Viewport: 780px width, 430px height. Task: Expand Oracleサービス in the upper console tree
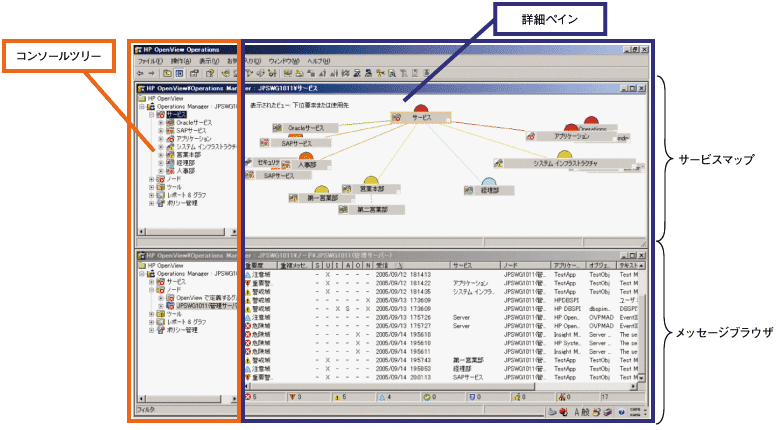click(161, 122)
